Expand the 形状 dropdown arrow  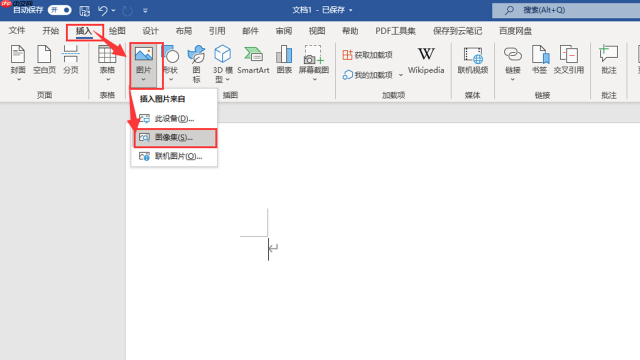(171, 80)
